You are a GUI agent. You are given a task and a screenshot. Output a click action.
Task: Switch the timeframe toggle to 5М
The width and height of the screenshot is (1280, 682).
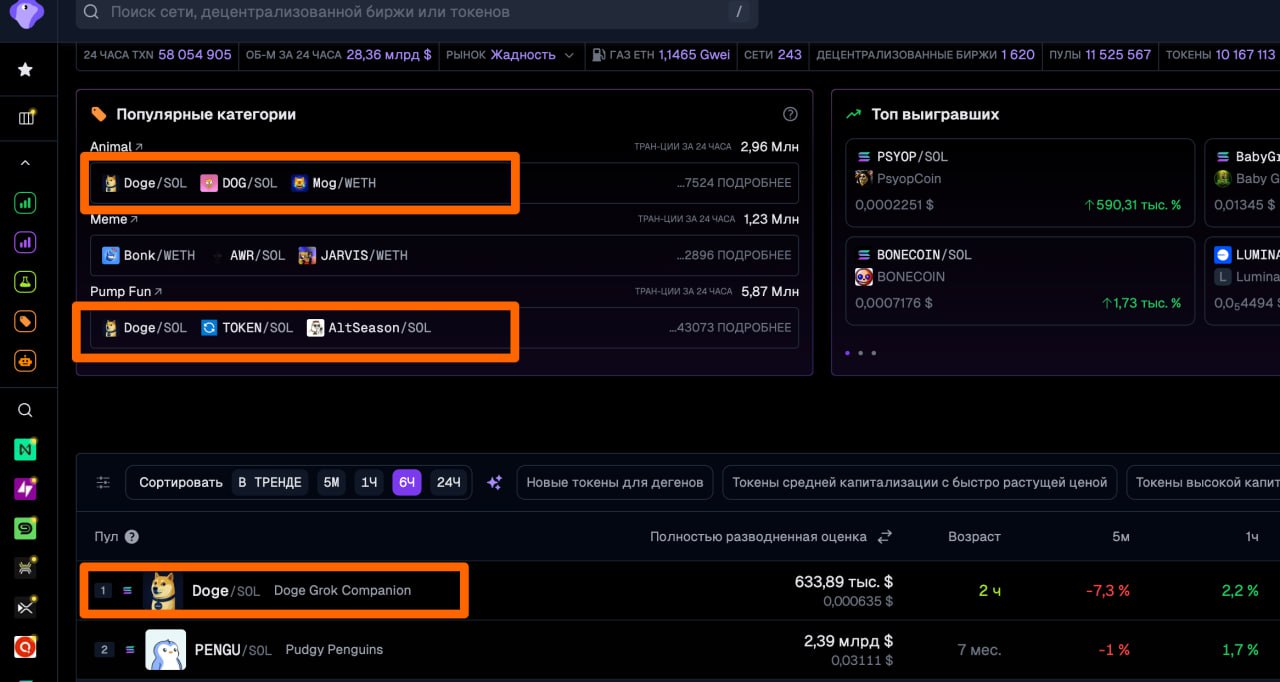tap(331, 482)
